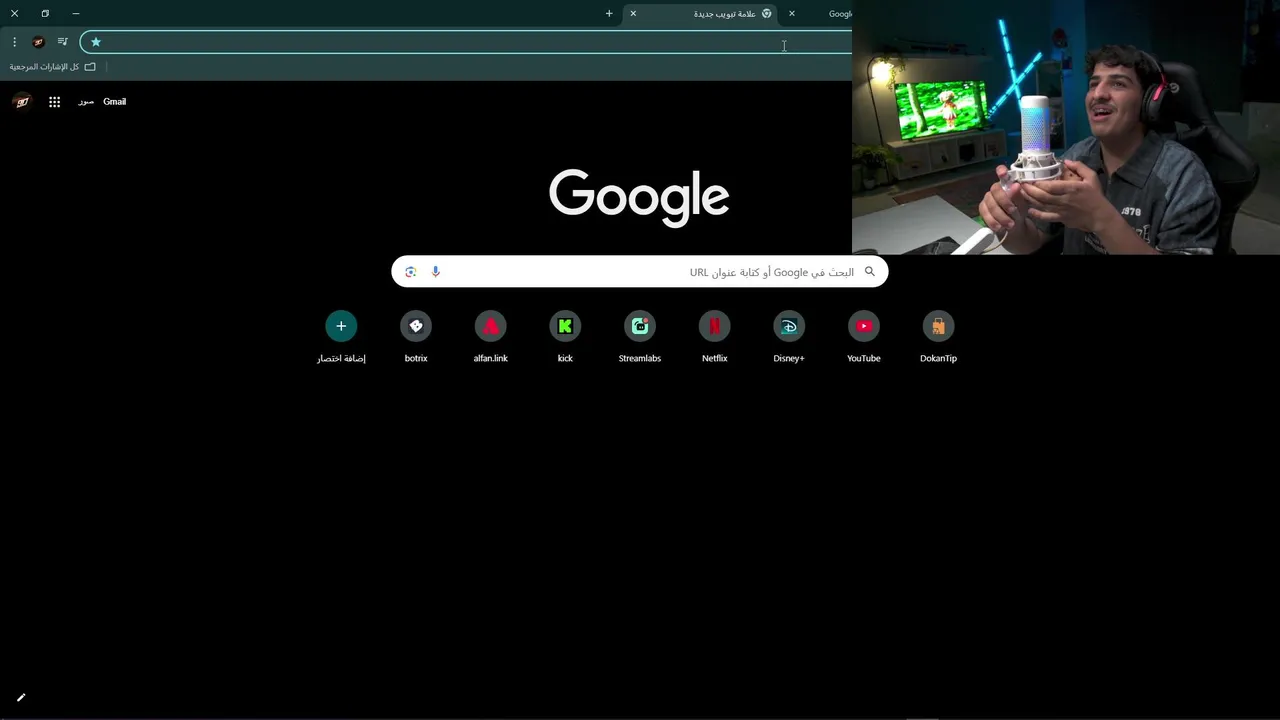Open the YouTube shortcut
The image size is (1280, 720).
(864, 338)
